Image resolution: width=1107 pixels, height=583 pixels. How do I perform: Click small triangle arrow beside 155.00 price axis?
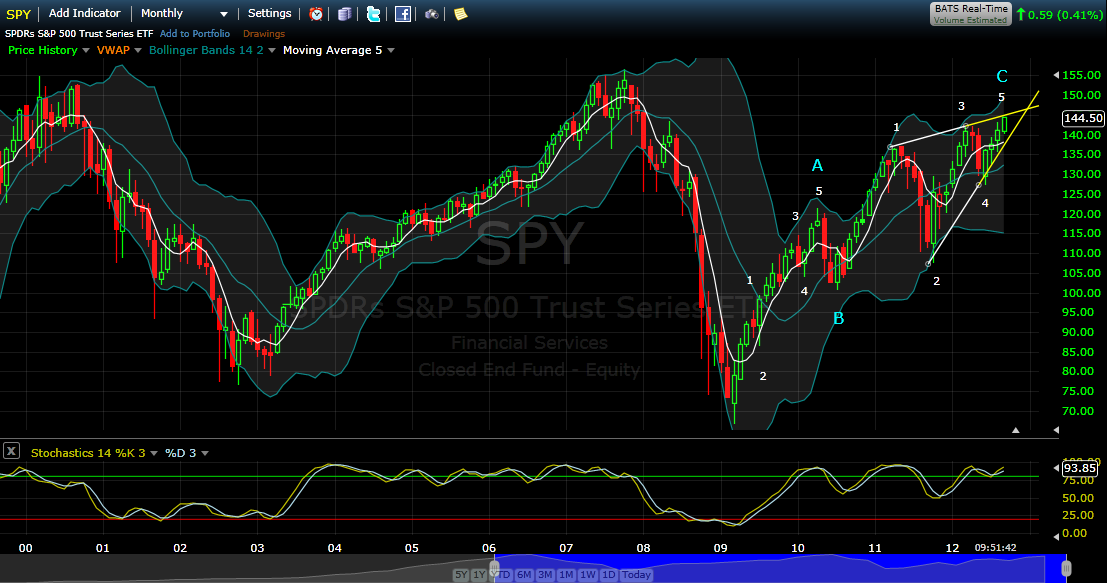tap(1055, 75)
